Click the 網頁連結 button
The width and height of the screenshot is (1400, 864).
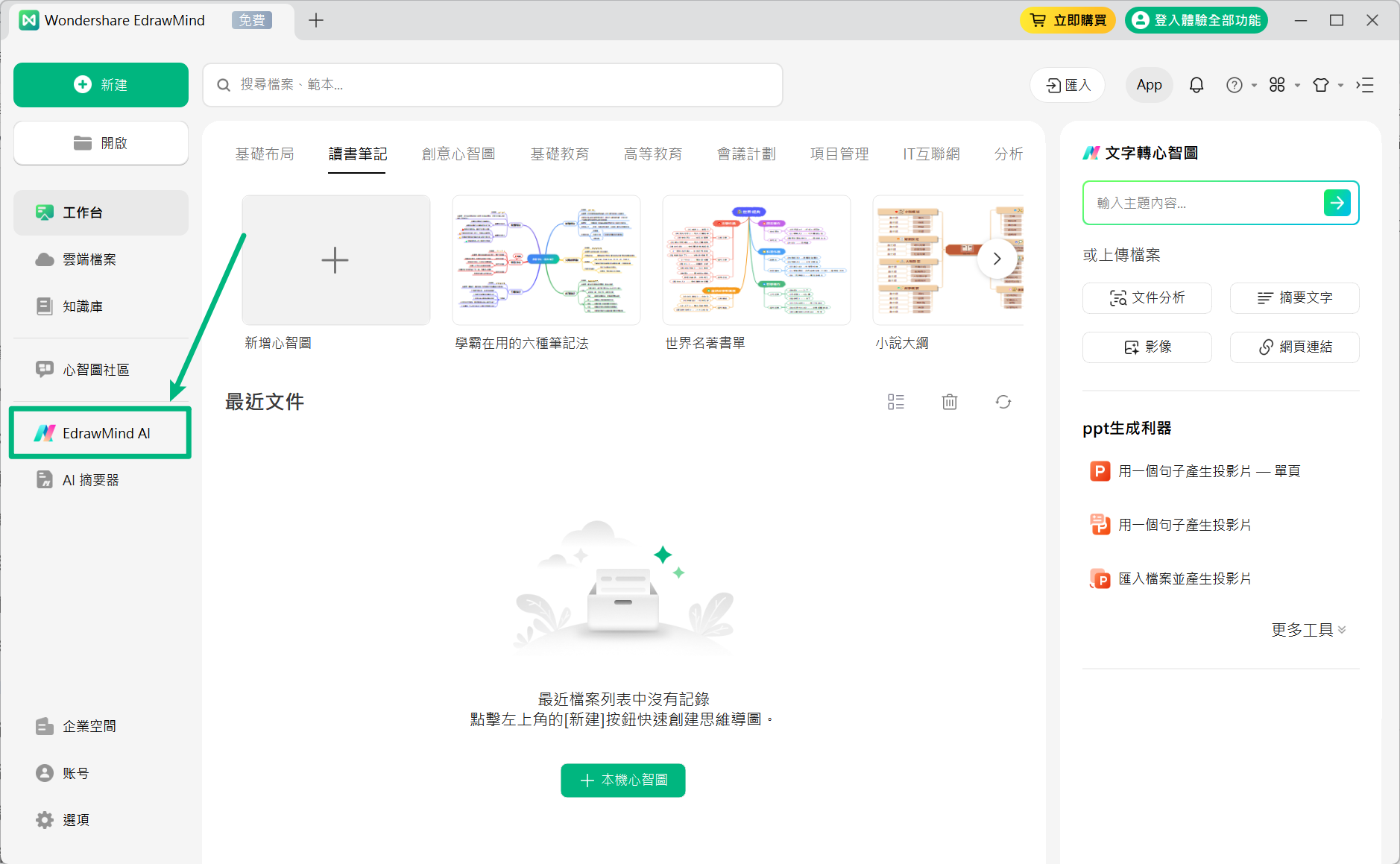click(x=1295, y=347)
